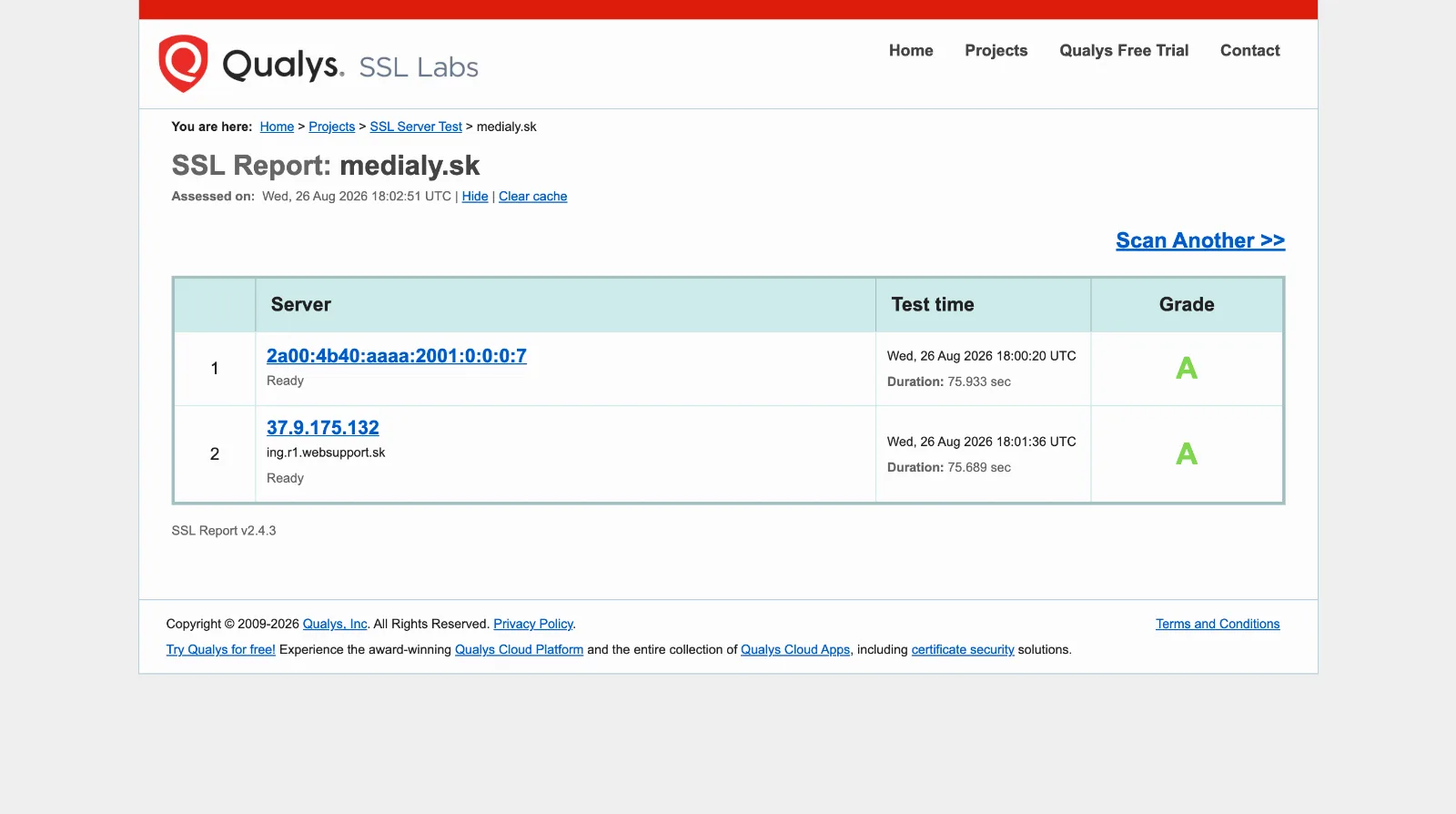Click Duration: 75.689 sec text
The height and width of the screenshot is (814, 1456).
pos(949,467)
